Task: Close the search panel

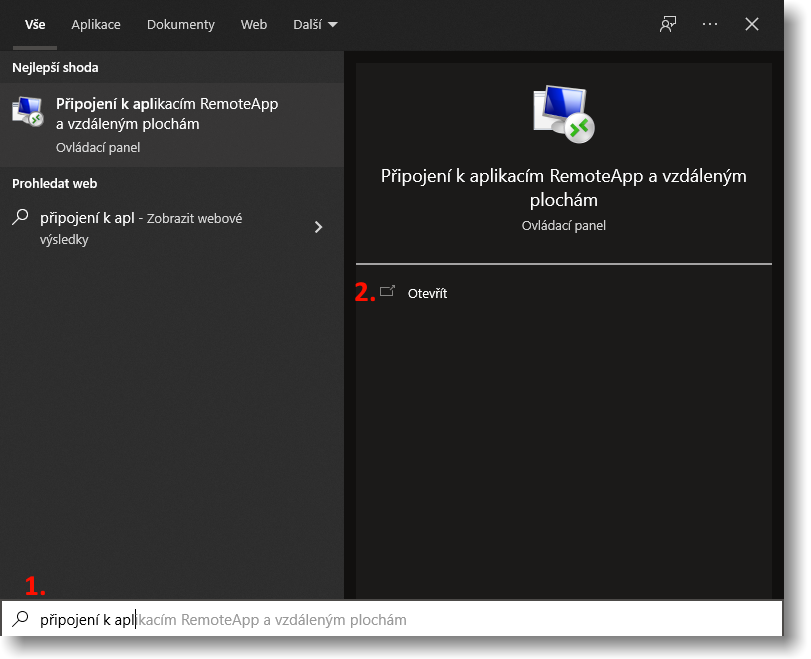Action: (752, 24)
